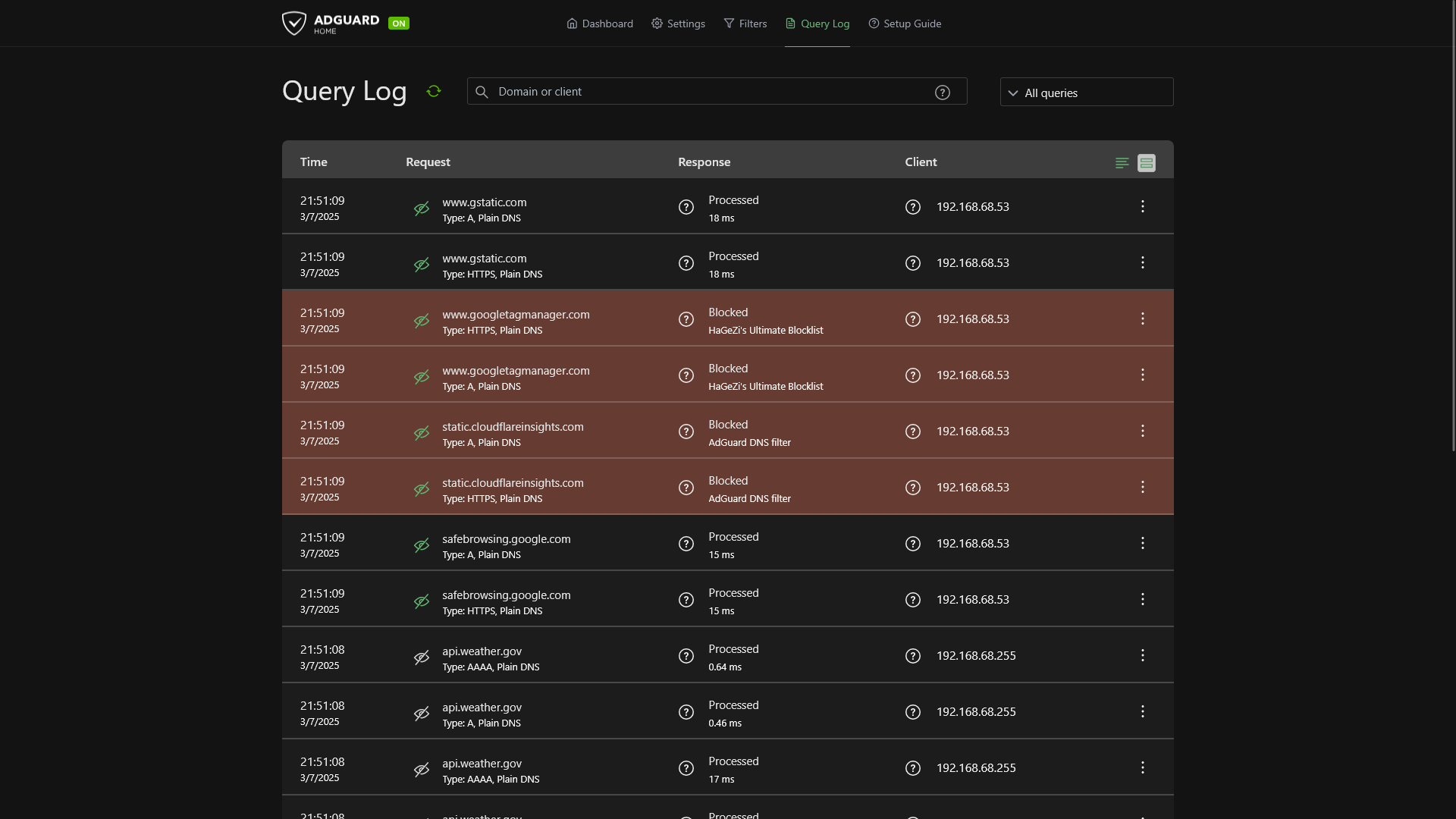Click the Time column header
Screen dimensions: 1456x819
[x=313, y=162]
